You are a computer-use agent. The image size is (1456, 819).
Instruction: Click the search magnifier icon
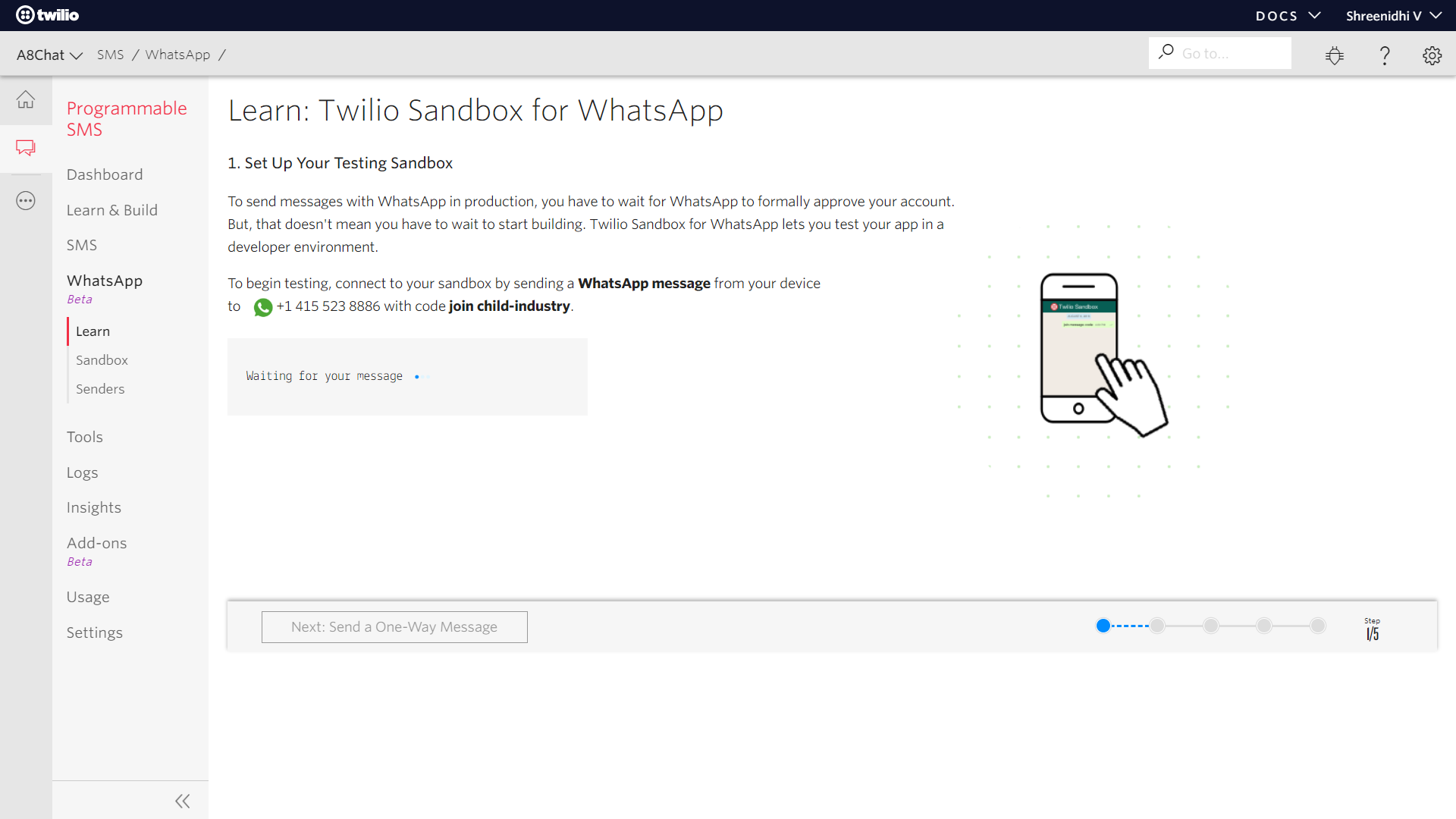click(x=1166, y=52)
